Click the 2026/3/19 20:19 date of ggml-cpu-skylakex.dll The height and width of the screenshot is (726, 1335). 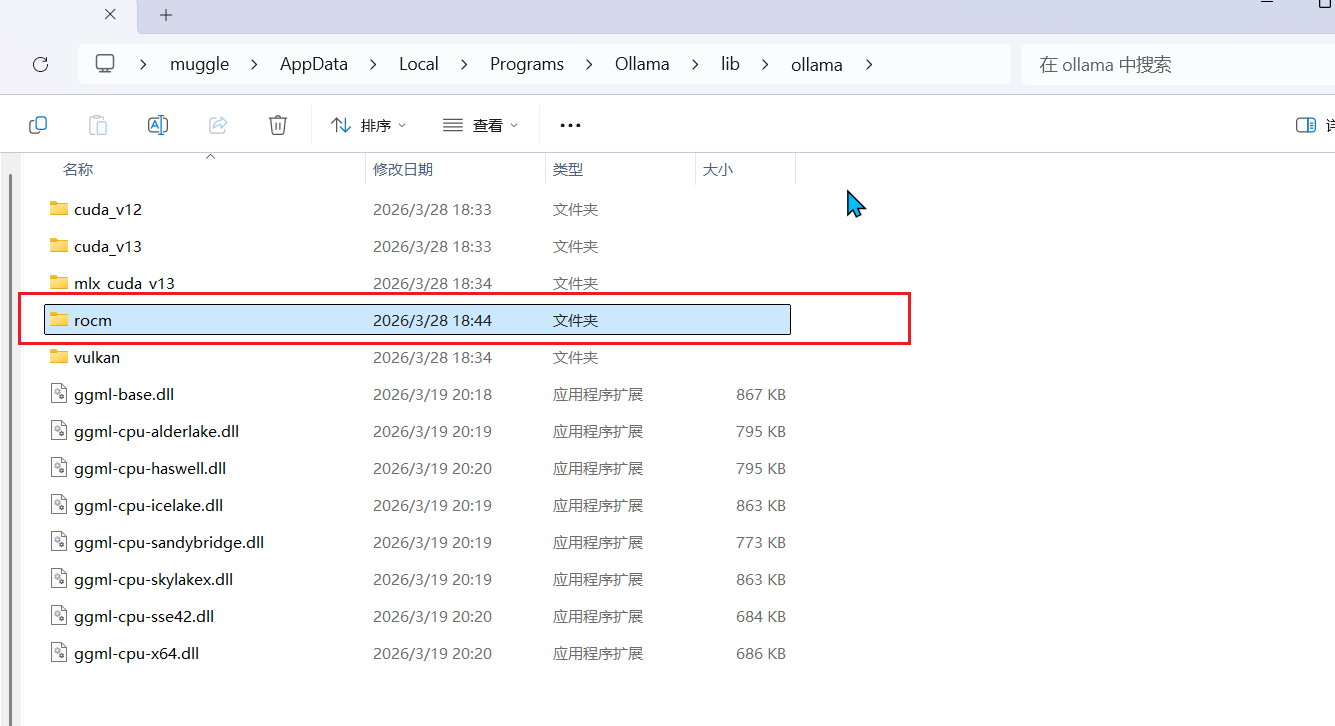[x=432, y=579]
